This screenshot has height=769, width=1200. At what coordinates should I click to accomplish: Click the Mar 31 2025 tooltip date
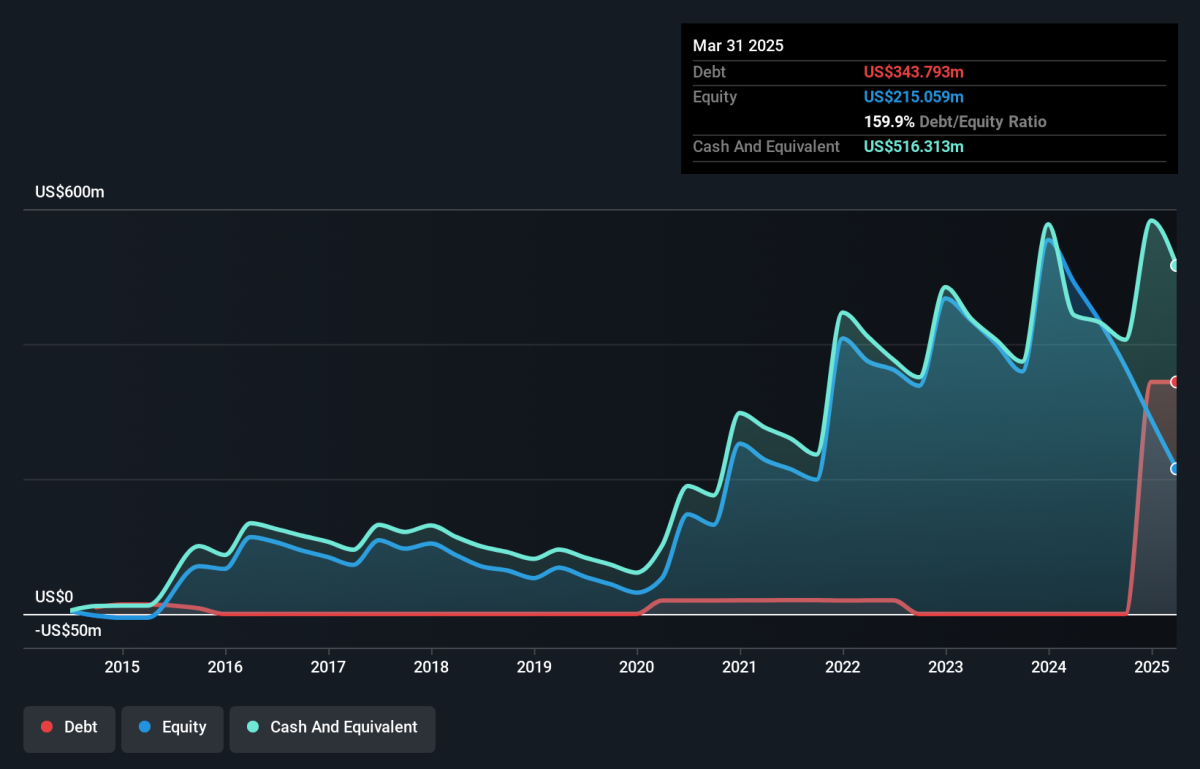tap(738, 46)
